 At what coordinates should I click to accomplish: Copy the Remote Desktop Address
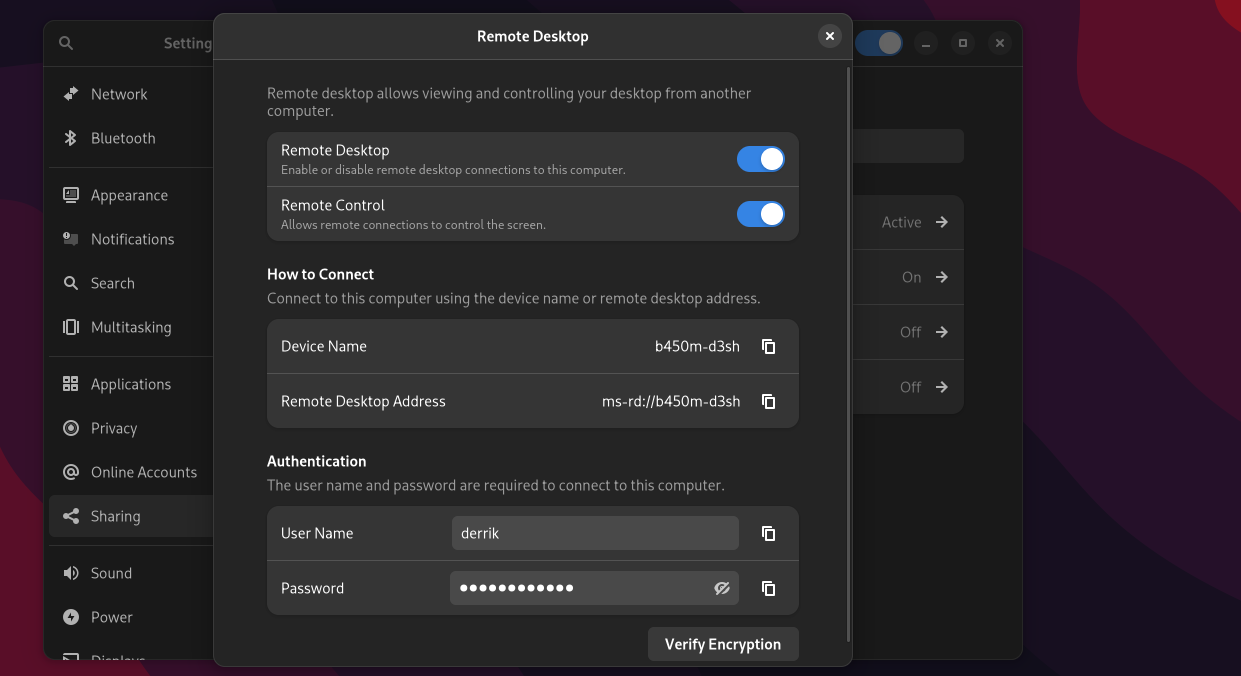[768, 401]
